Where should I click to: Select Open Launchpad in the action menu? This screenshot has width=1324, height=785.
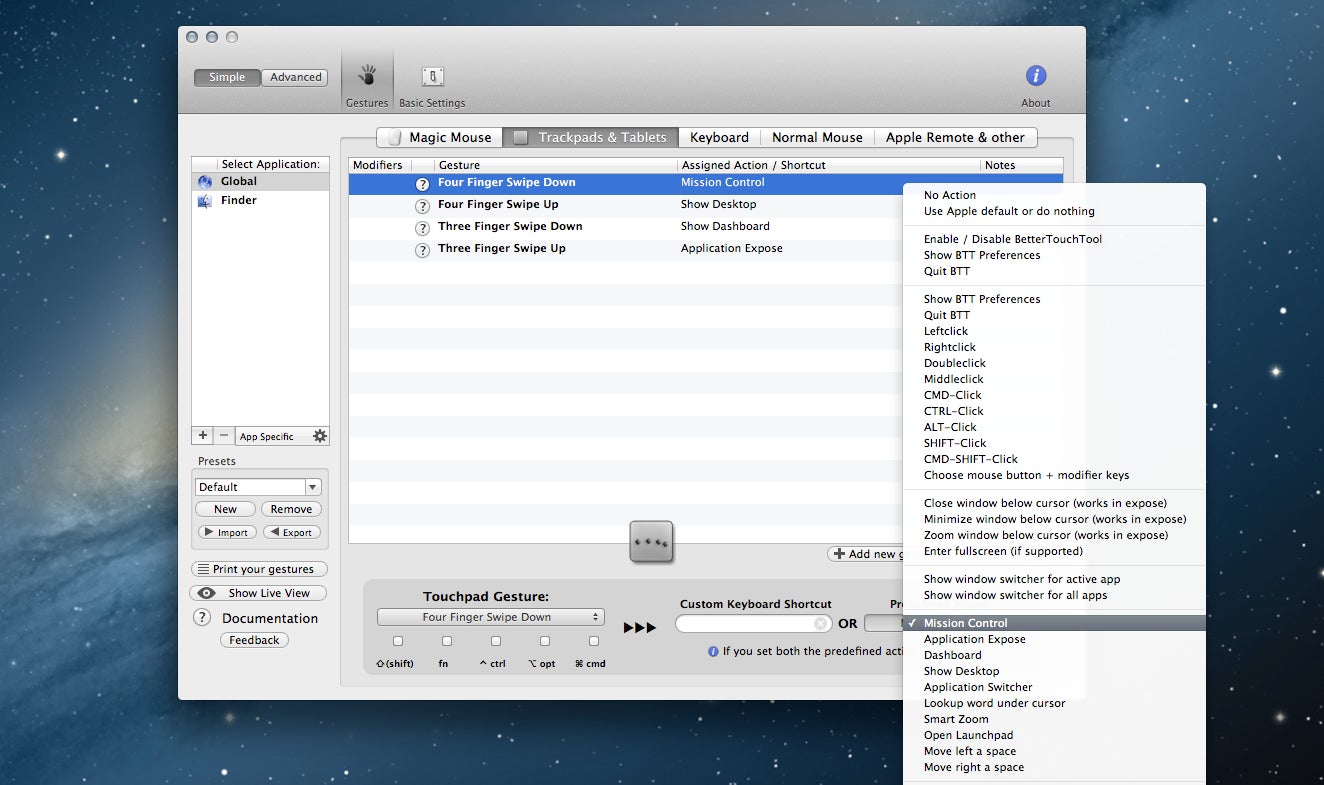point(968,735)
